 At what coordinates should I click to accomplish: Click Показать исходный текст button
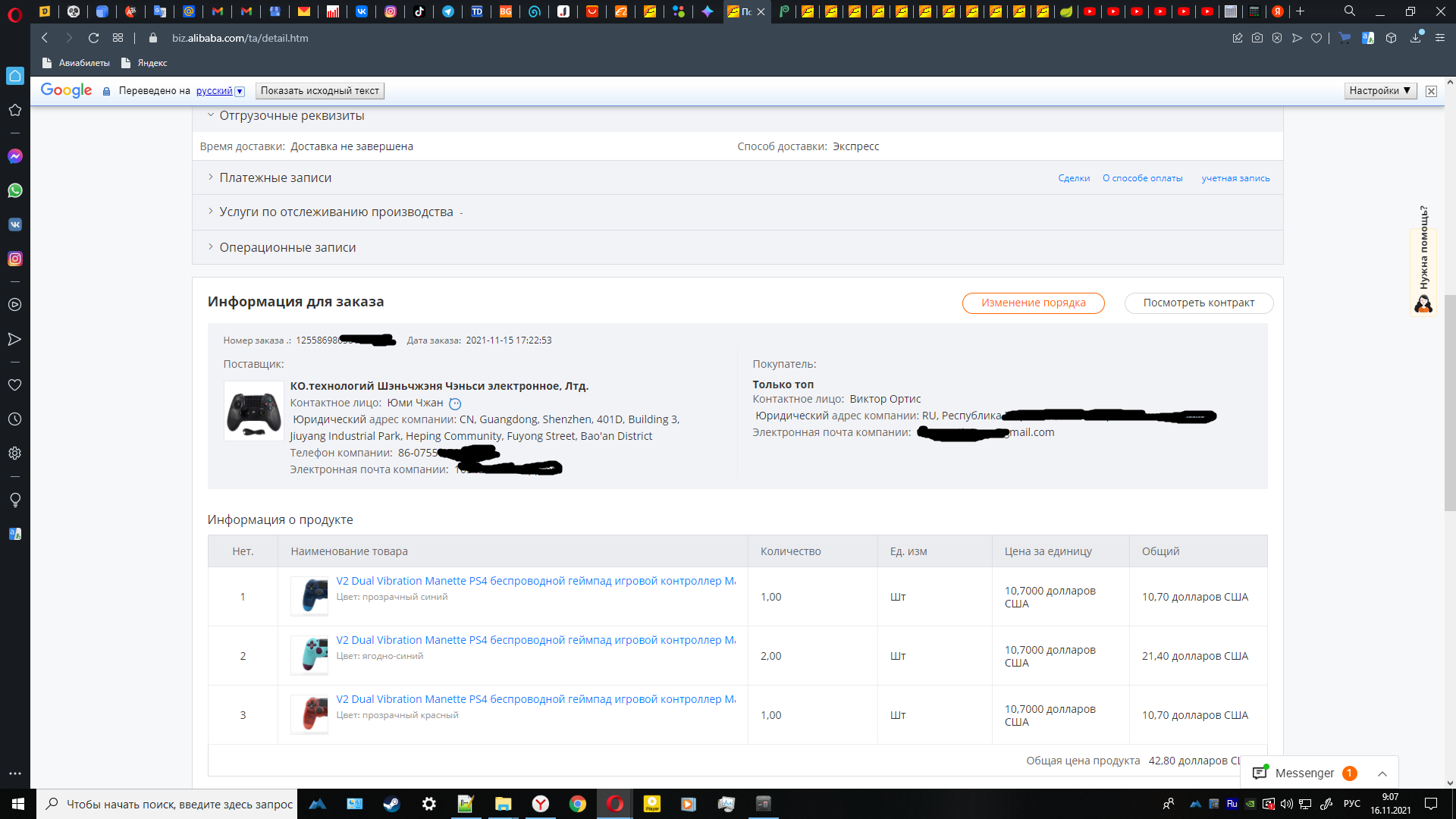tap(319, 91)
